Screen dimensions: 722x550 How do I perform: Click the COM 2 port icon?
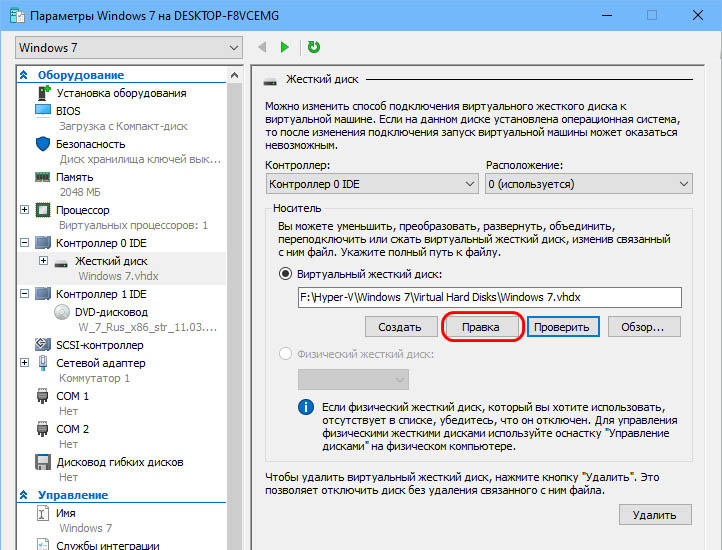point(42,429)
